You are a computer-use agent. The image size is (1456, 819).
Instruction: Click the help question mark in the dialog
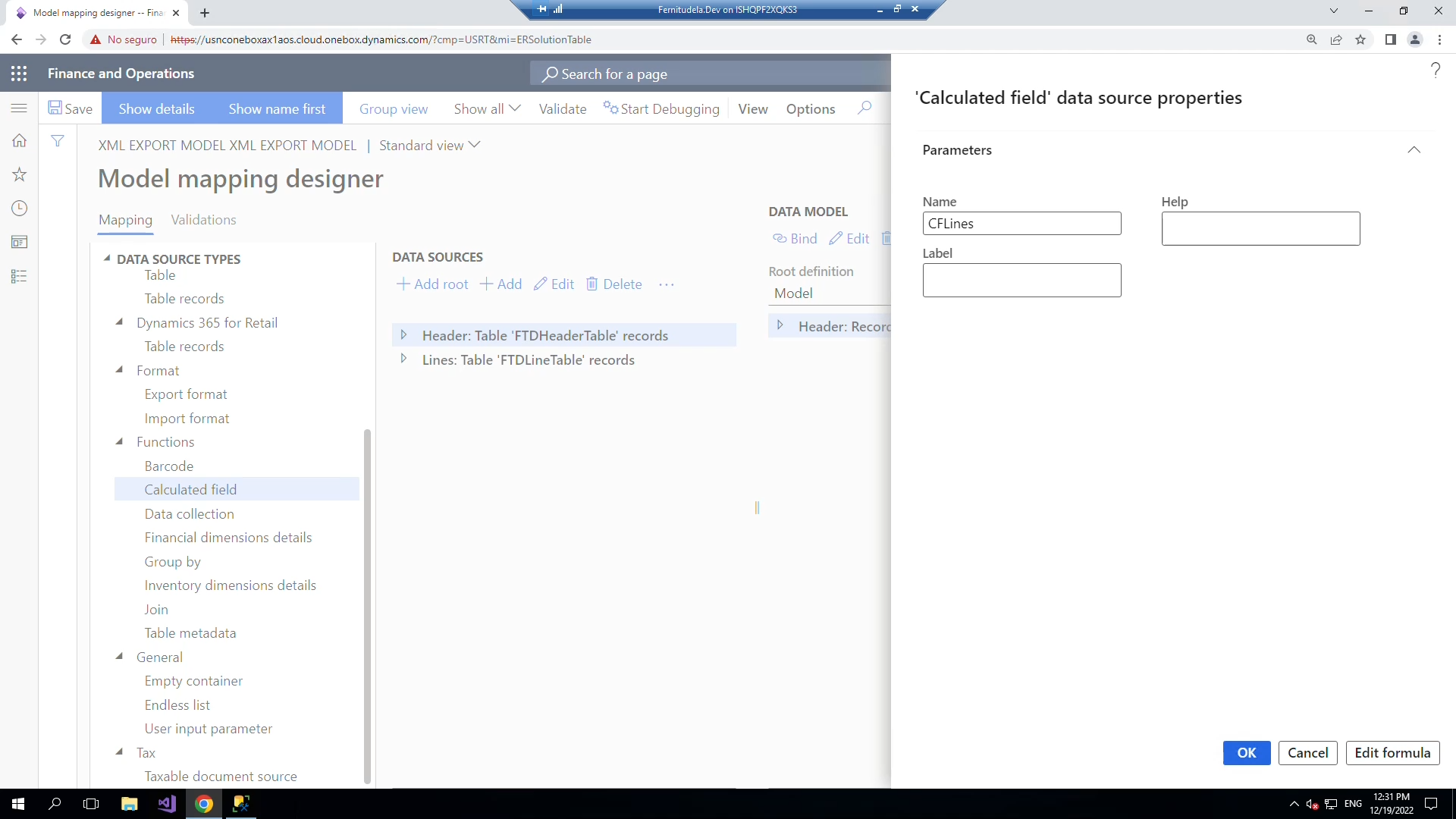tap(1435, 70)
